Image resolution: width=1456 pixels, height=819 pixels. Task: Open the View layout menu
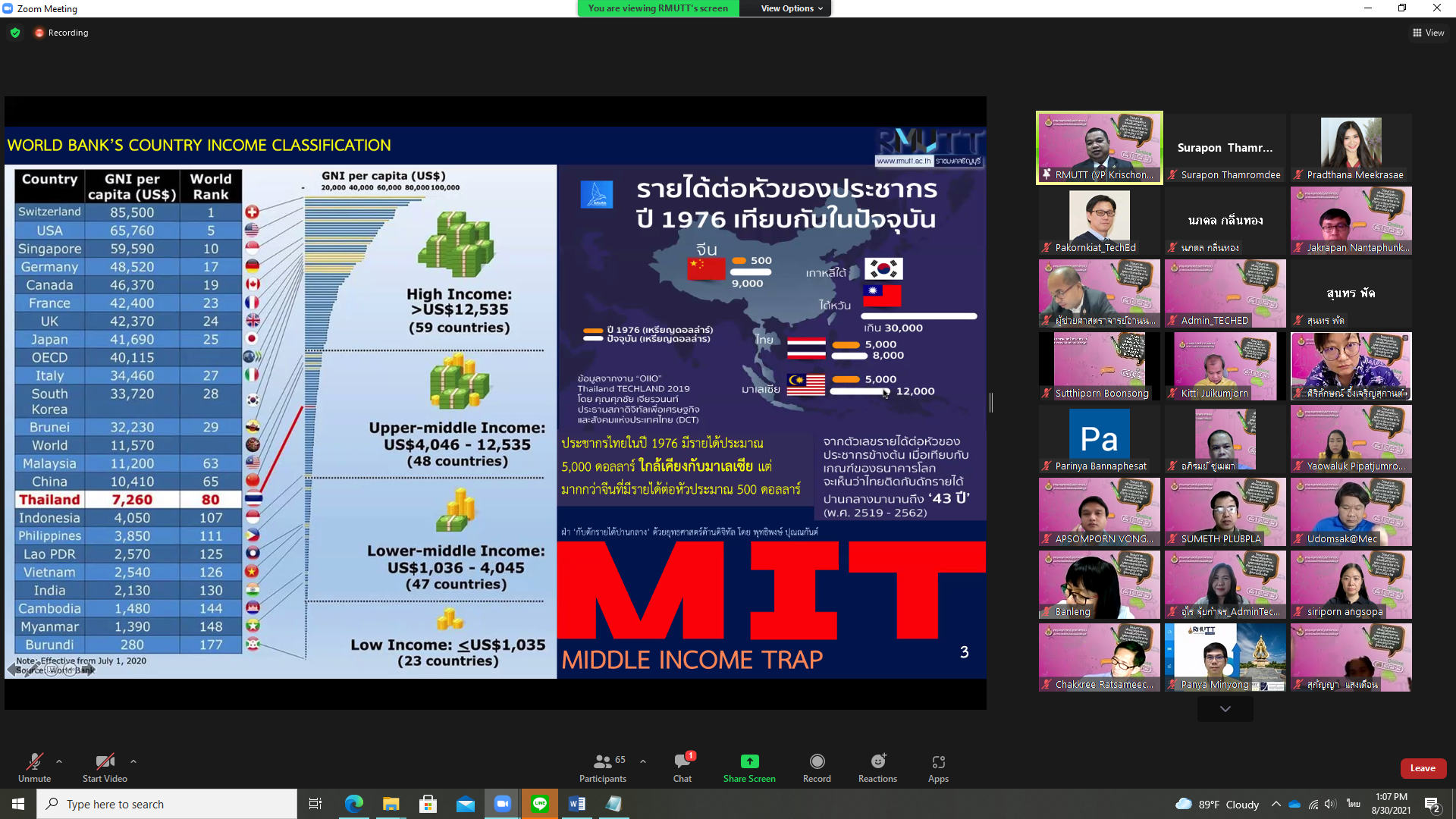pyautogui.click(x=1428, y=33)
